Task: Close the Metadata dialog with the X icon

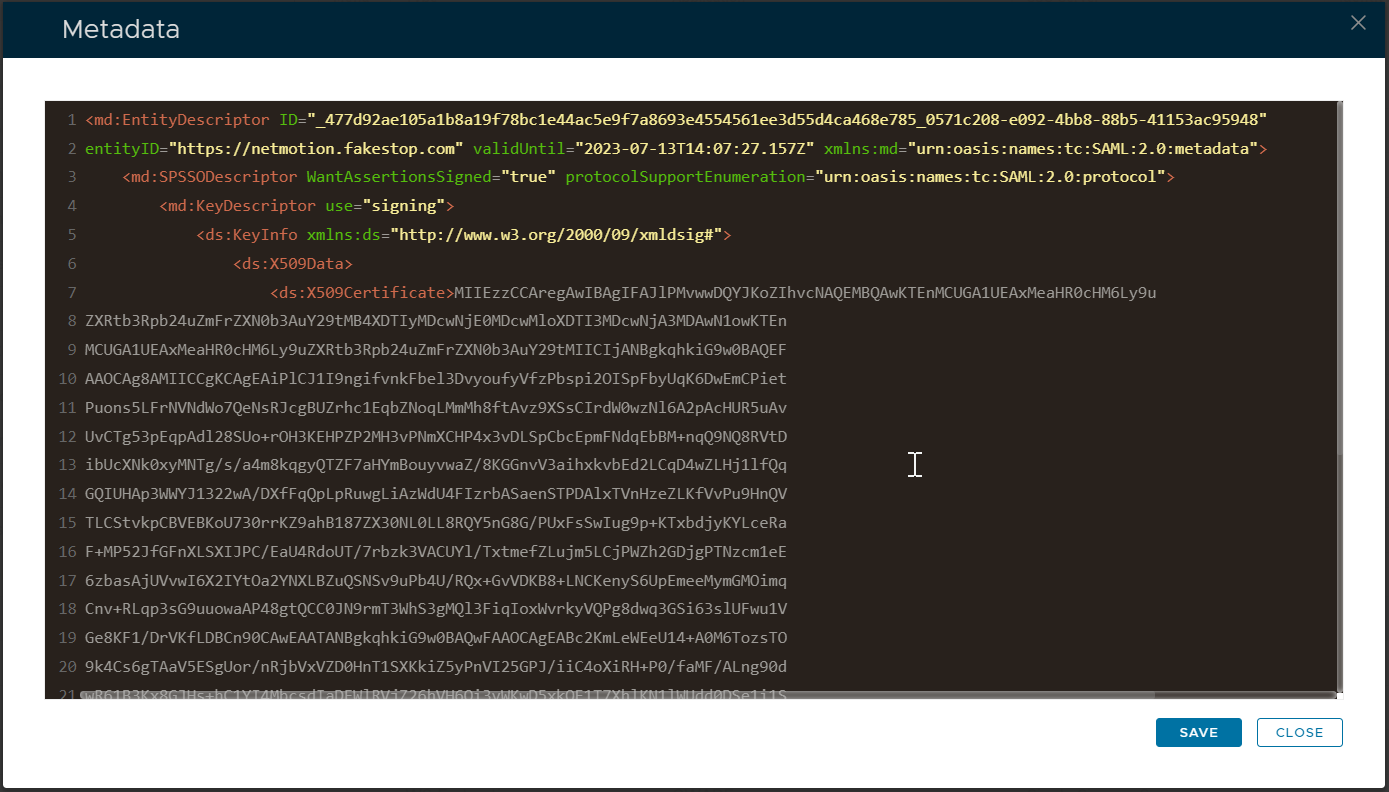Action: pos(1358,23)
